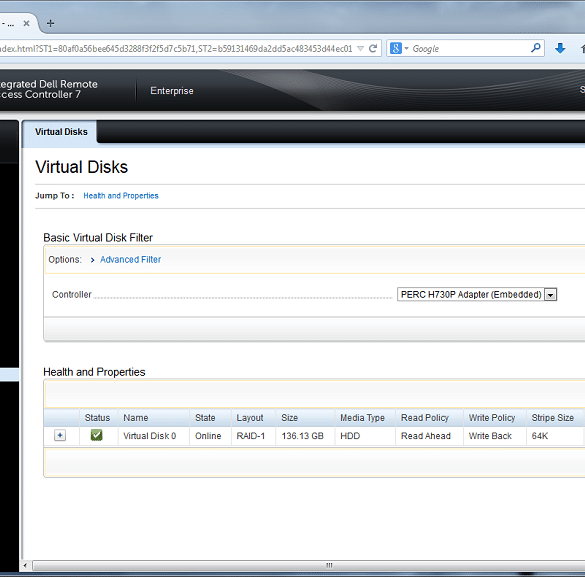Open the Advanced Filter link
This screenshot has height=577, width=585.
click(x=130, y=260)
